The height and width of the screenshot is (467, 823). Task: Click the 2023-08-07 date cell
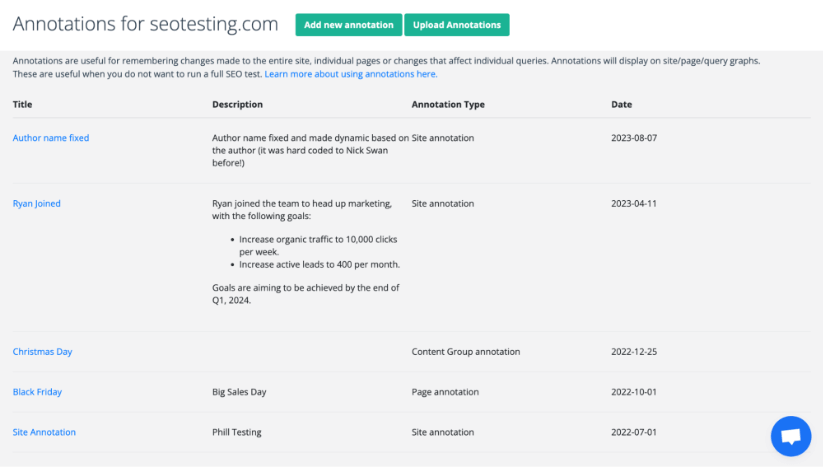pyautogui.click(x=634, y=138)
